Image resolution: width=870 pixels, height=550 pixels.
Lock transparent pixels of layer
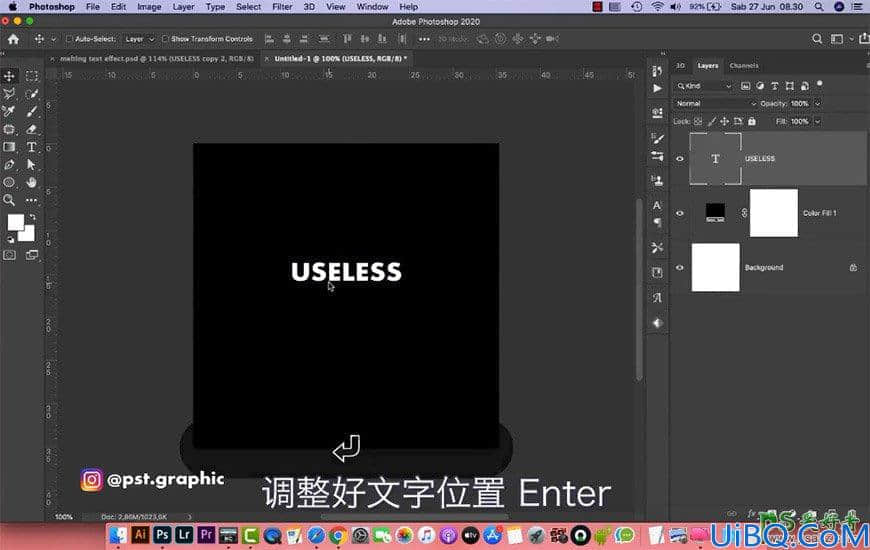point(698,122)
